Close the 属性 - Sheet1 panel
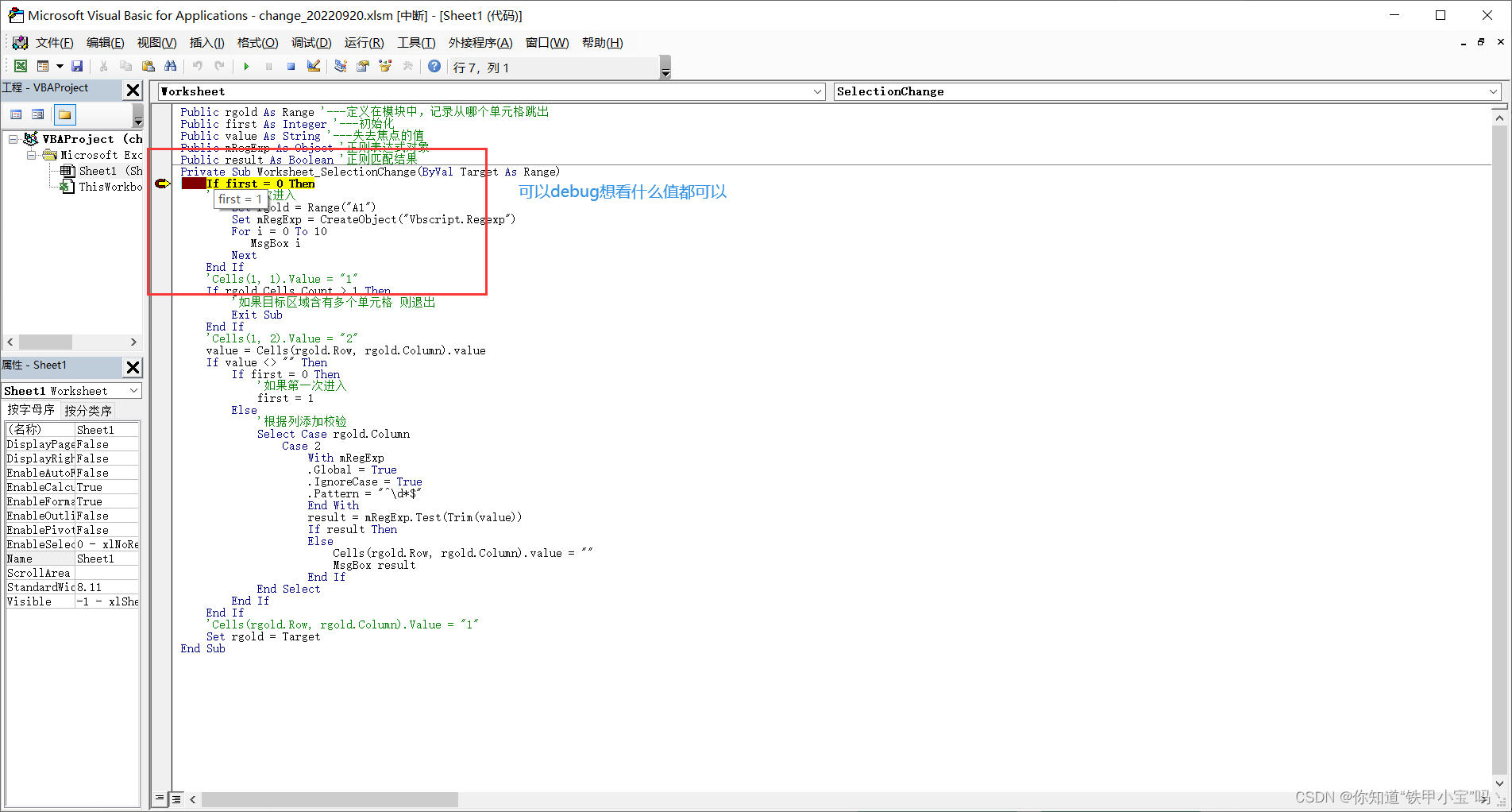The width and height of the screenshot is (1512, 812). [133, 367]
